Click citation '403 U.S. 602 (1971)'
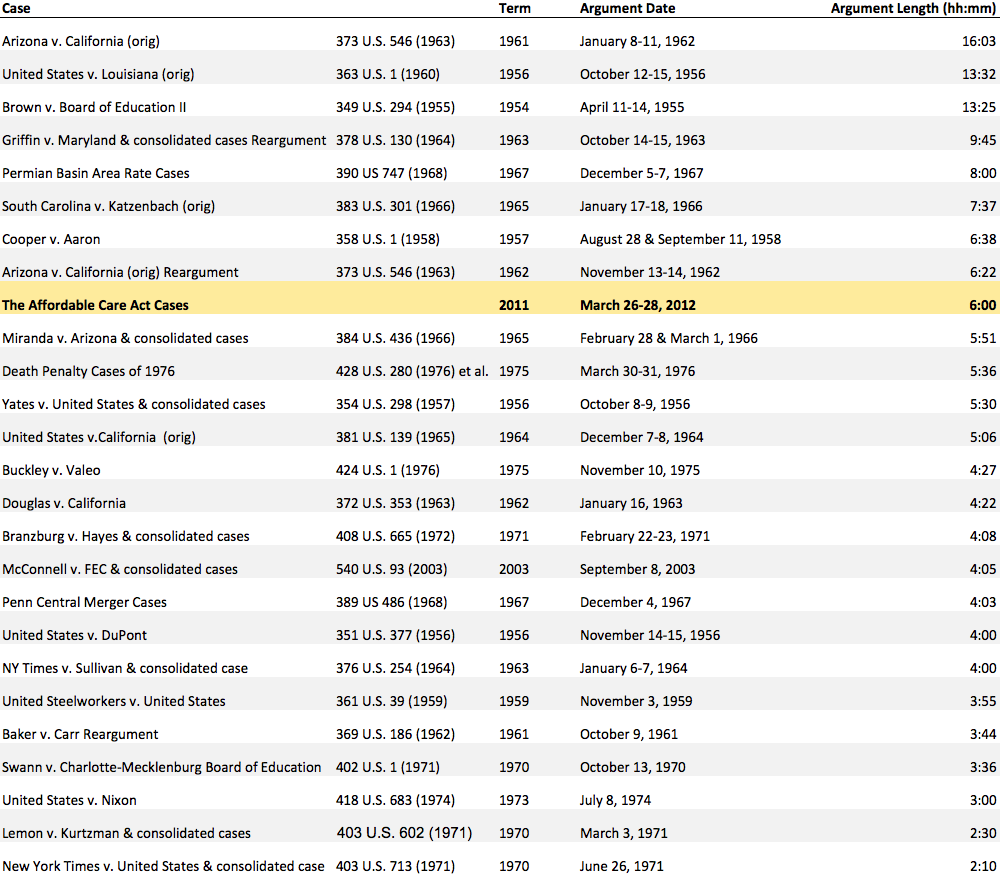 pos(405,833)
